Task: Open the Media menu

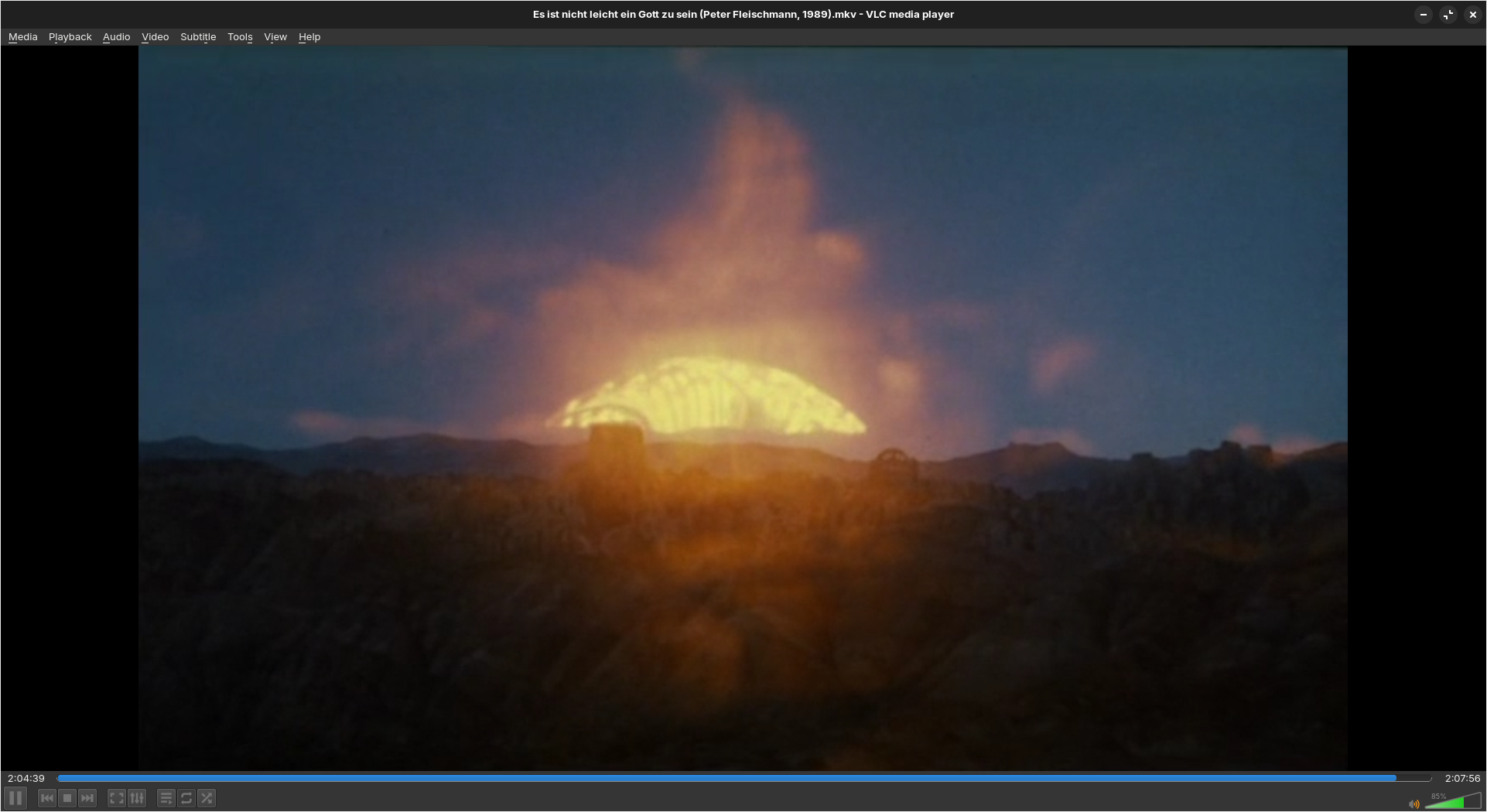Action: pos(22,37)
